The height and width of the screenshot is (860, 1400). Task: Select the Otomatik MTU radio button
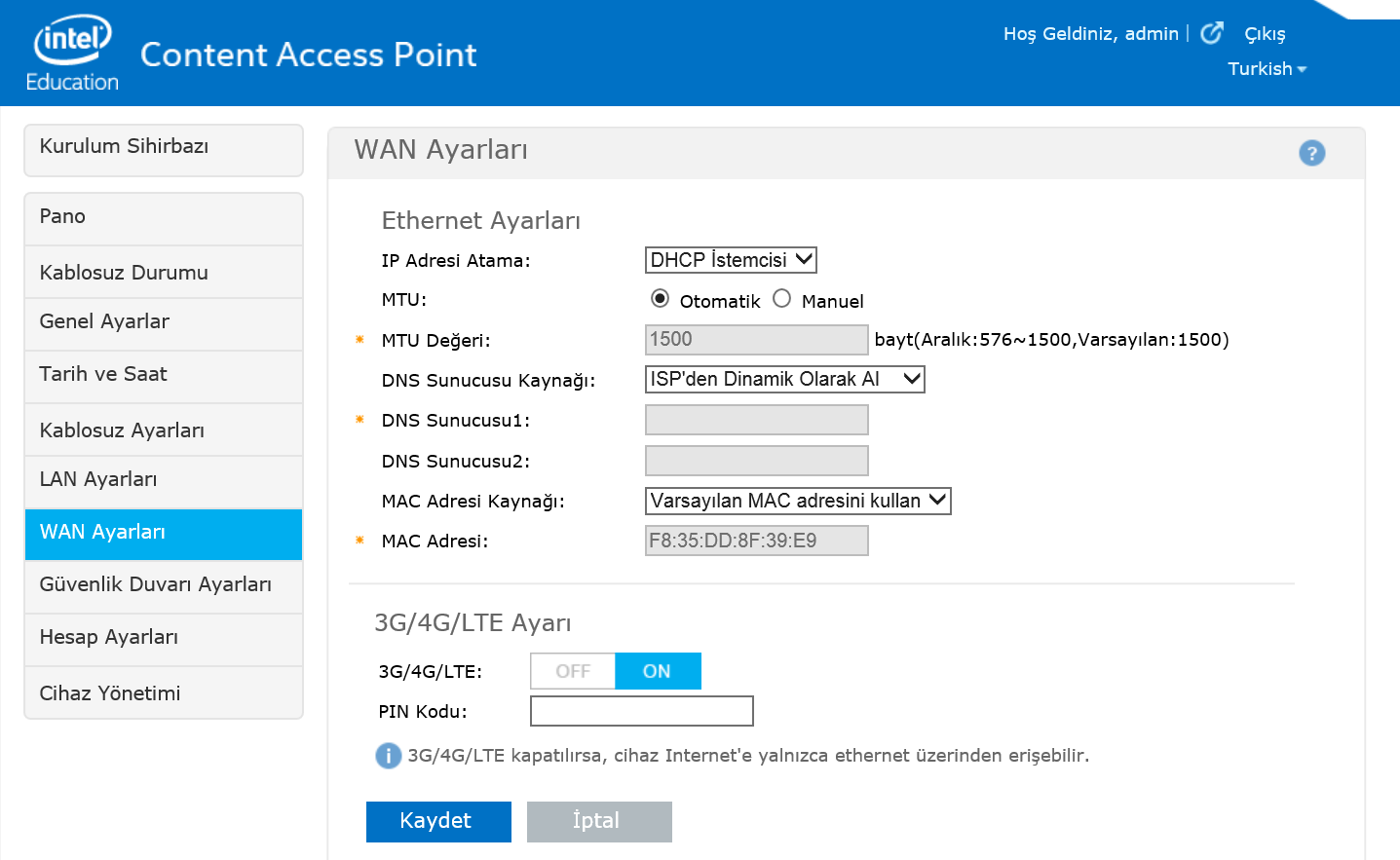(660, 298)
